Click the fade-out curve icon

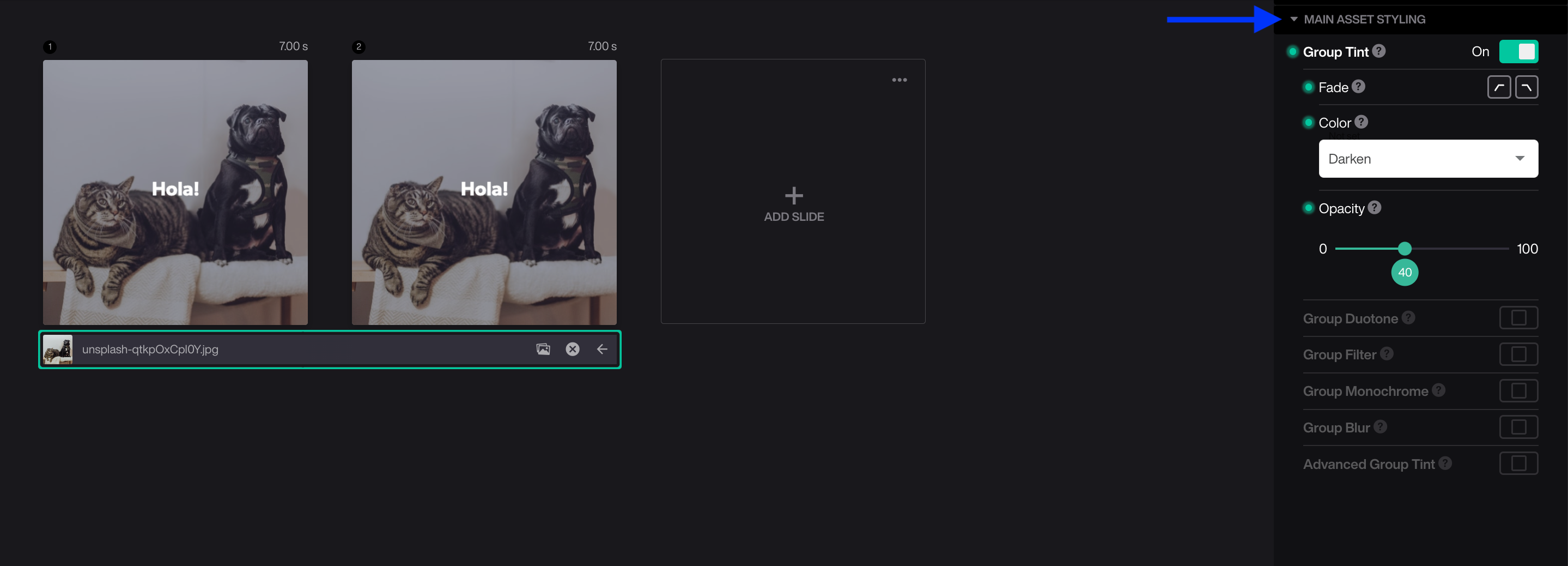click(x=1526, y=87)
